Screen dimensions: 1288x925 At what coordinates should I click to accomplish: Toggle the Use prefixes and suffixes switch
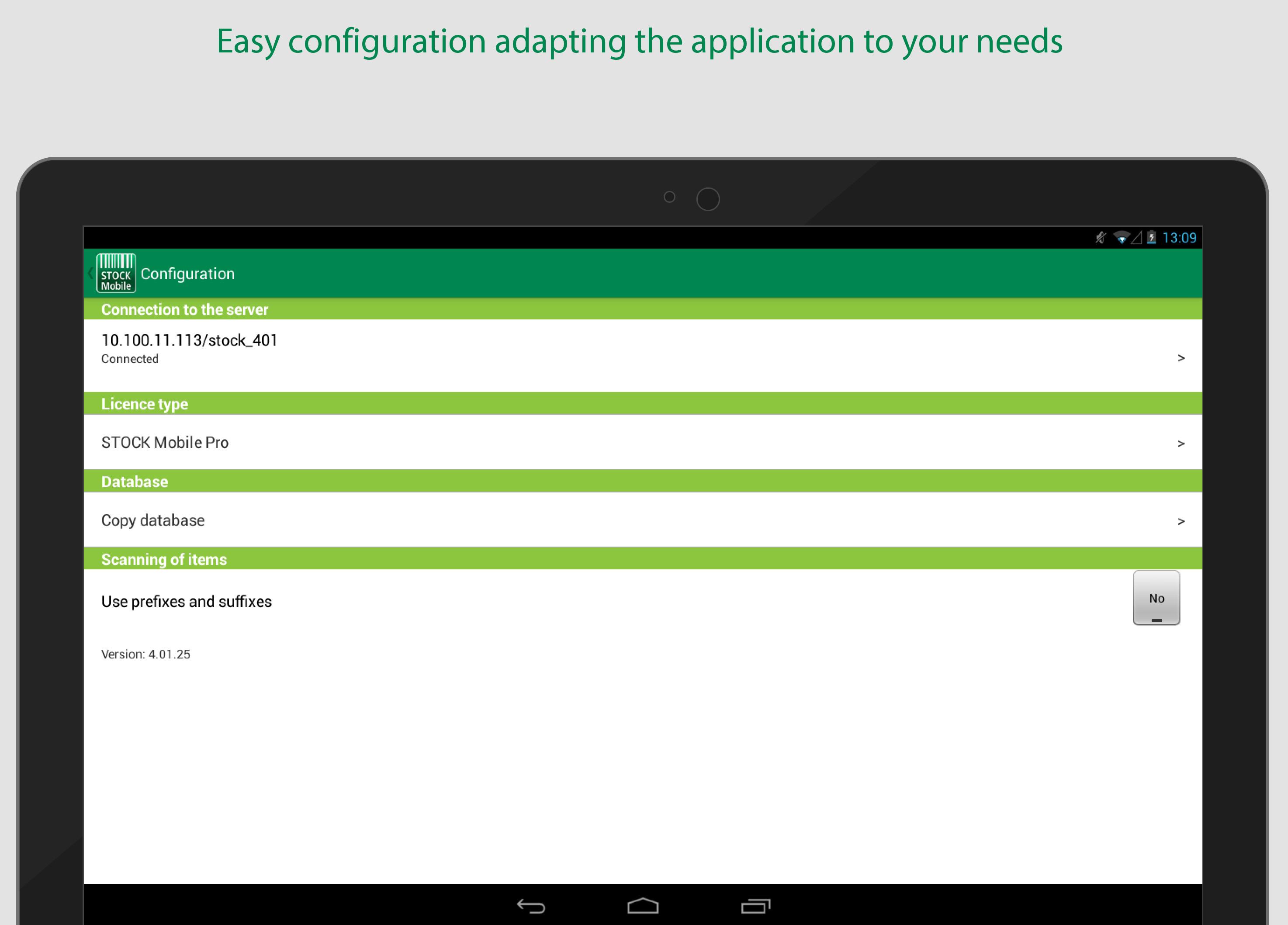(x=1156, y=598)
